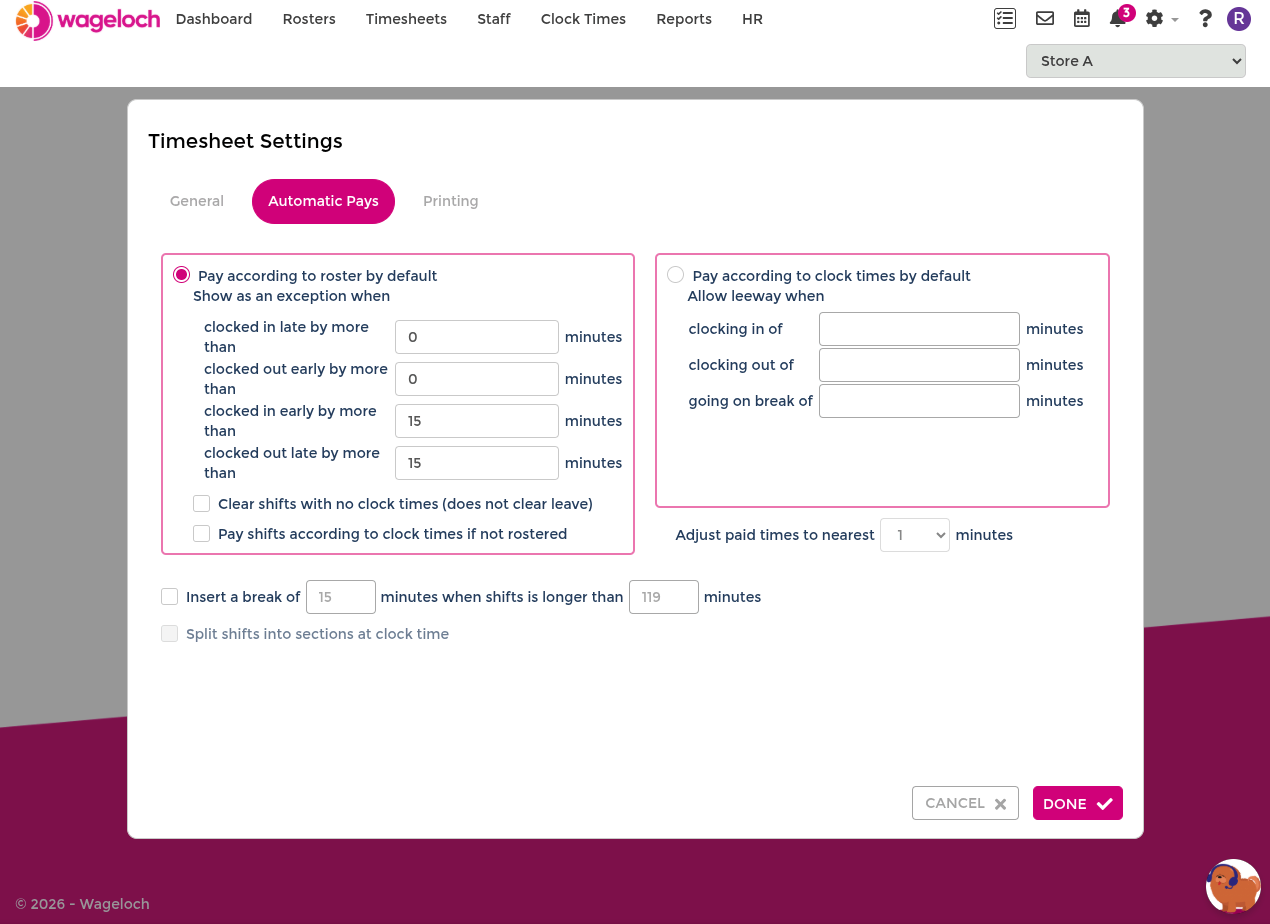
Task: Click the '© 2026 - Wageloch' footer text
Action: point(82,904)
